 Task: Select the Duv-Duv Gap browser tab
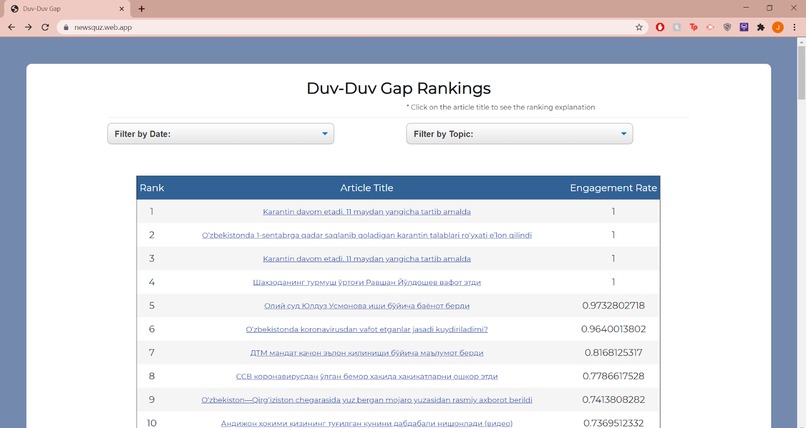tap(67, 9)
